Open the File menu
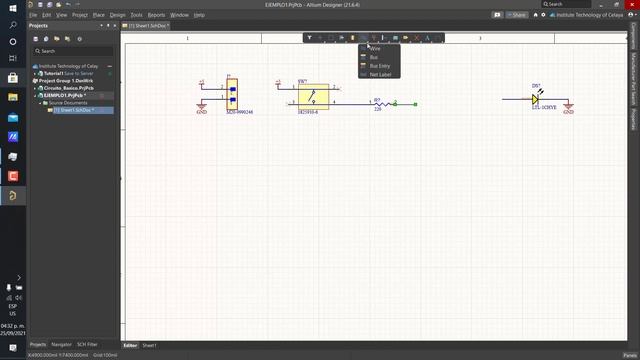 coord(33,15)
